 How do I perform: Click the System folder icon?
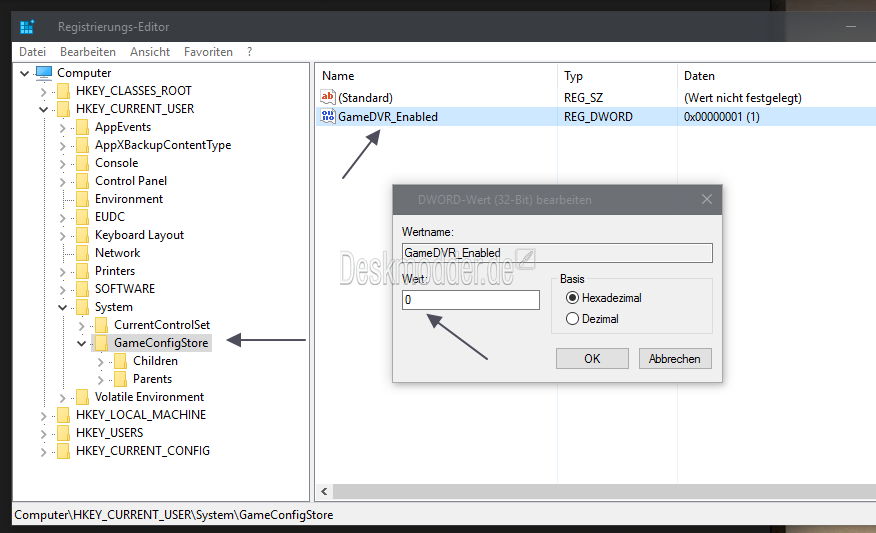pos(83,307)
